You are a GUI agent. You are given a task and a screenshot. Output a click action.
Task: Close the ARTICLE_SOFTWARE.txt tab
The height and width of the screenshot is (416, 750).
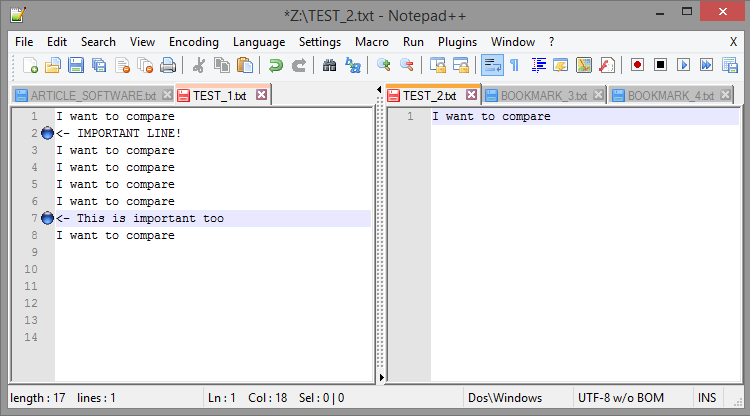click(x=167, y=95)
